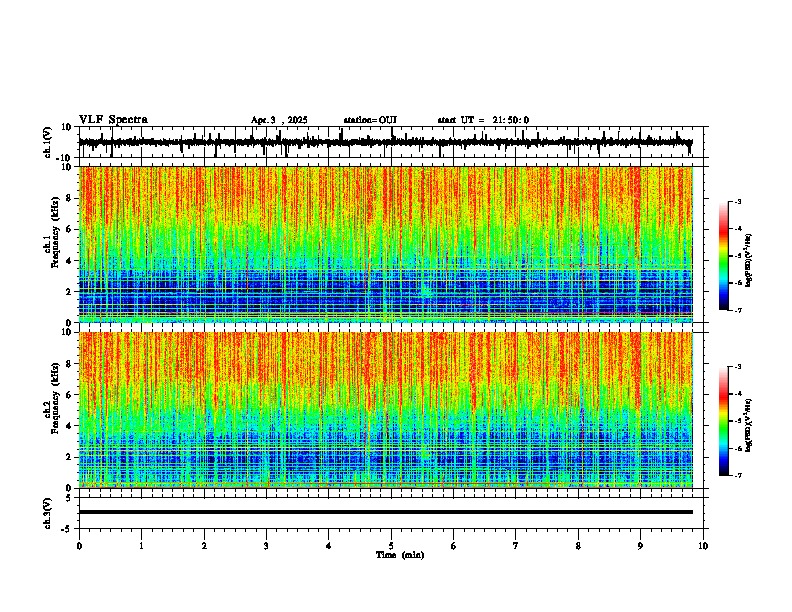The width and height of the screenshot is (792, 612).
Task: Click the "Time (min)" axis title
Action: (400, 555)
